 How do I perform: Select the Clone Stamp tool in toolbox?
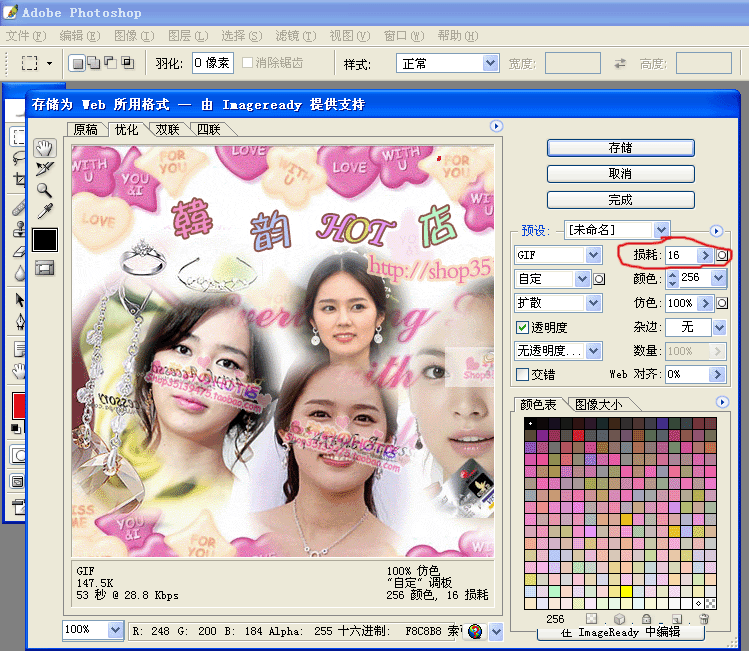pos(19,229)
